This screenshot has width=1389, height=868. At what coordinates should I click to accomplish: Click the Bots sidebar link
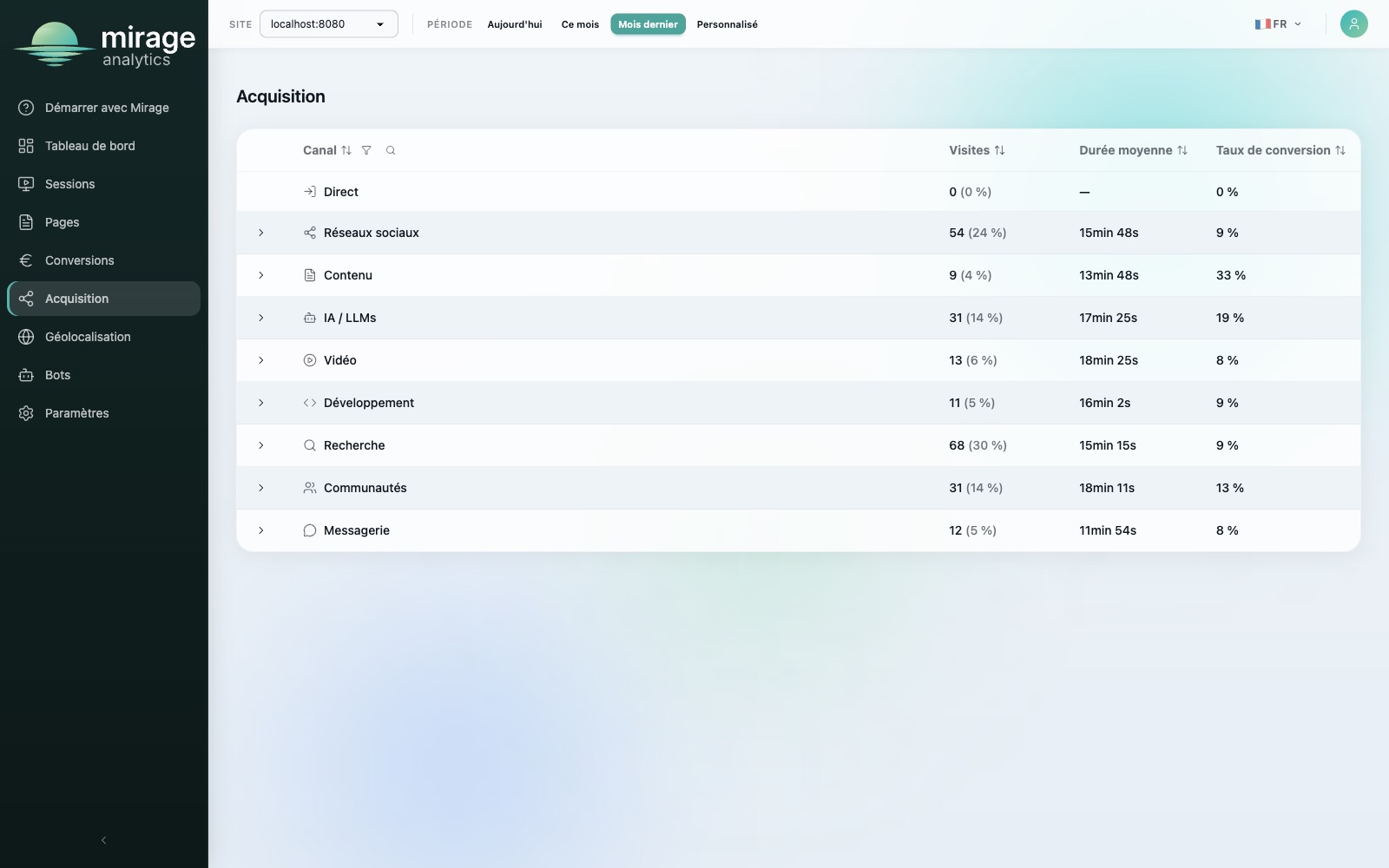[103, 375]
